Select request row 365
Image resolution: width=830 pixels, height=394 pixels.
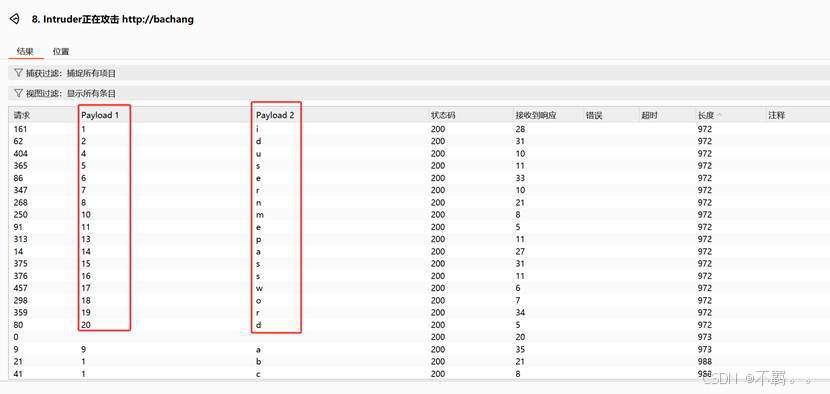tap(419, 166)
